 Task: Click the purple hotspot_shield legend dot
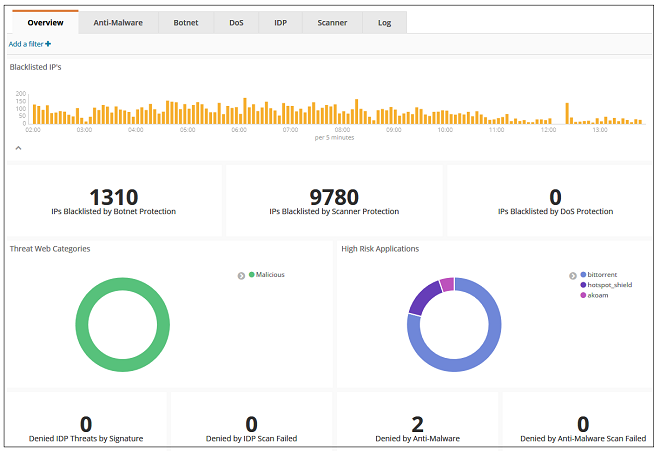tap(583, 284)
